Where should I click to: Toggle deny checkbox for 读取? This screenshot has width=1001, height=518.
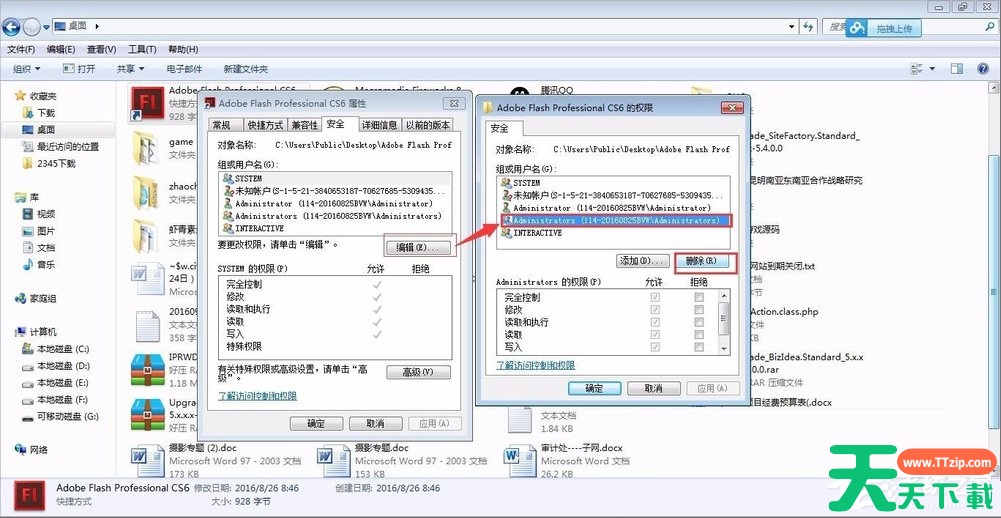click(700, 335)
